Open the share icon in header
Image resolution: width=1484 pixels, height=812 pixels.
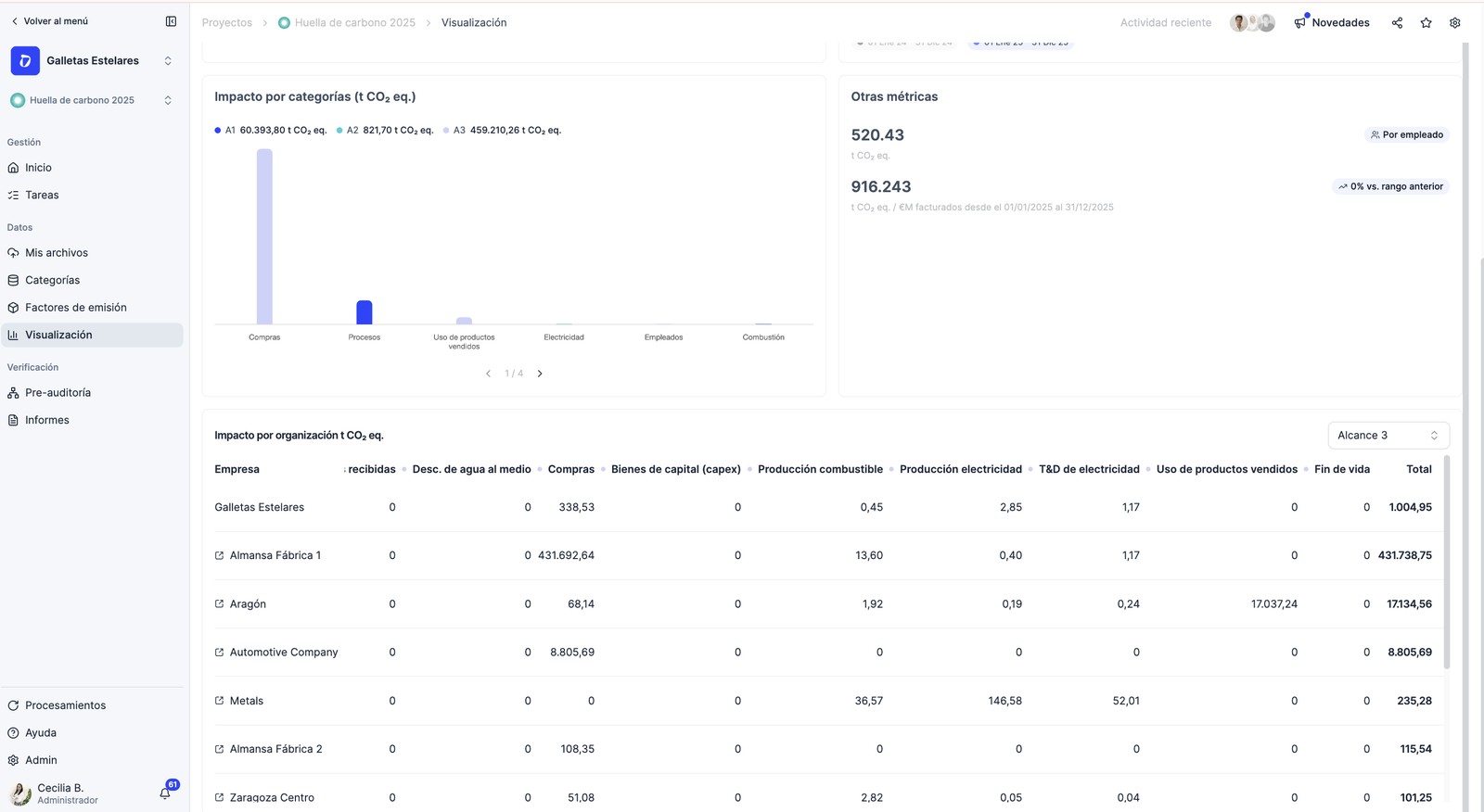click(x=1397, y=23)
